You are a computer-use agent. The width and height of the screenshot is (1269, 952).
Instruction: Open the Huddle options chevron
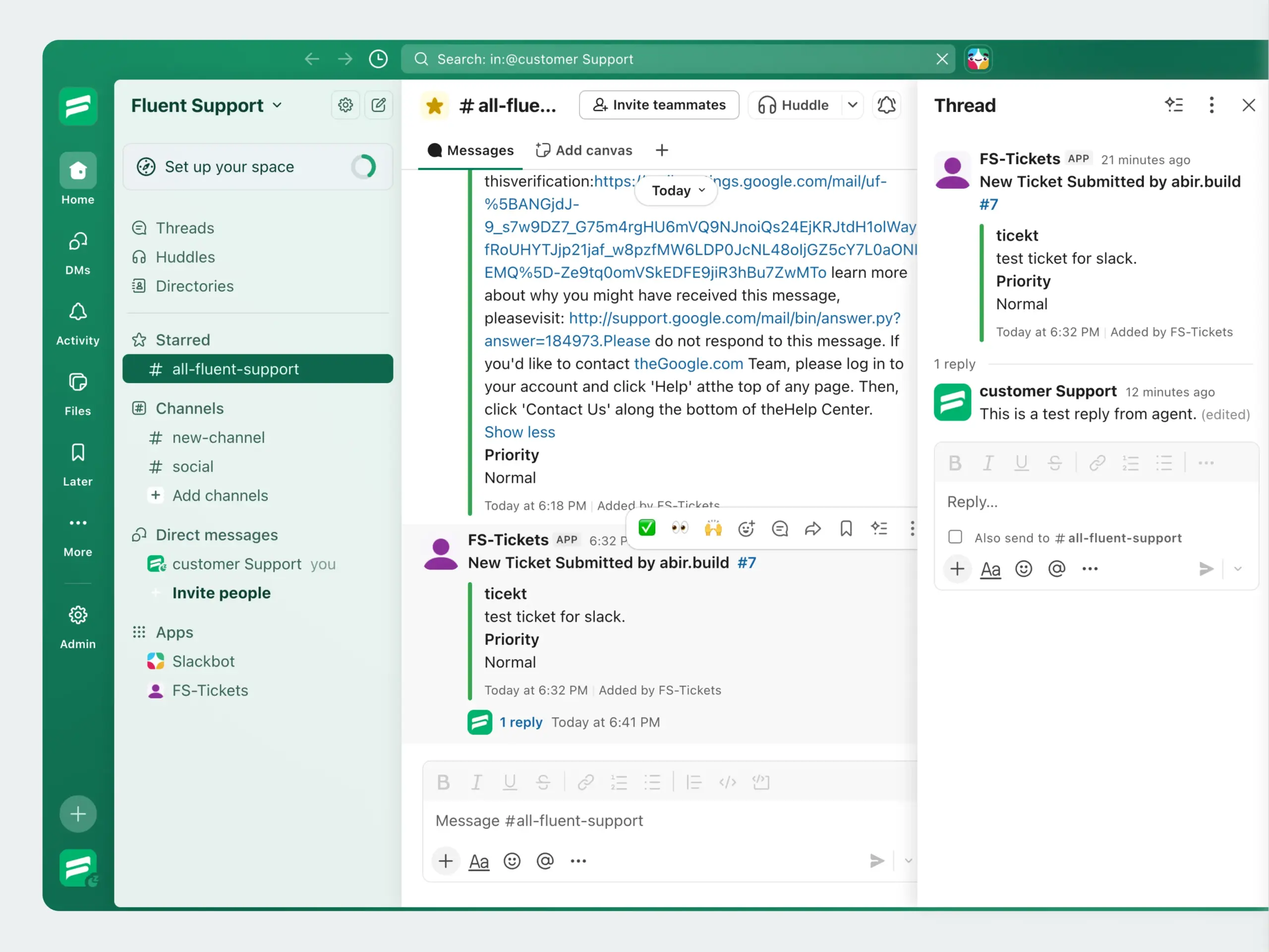(x=853, y=105)
